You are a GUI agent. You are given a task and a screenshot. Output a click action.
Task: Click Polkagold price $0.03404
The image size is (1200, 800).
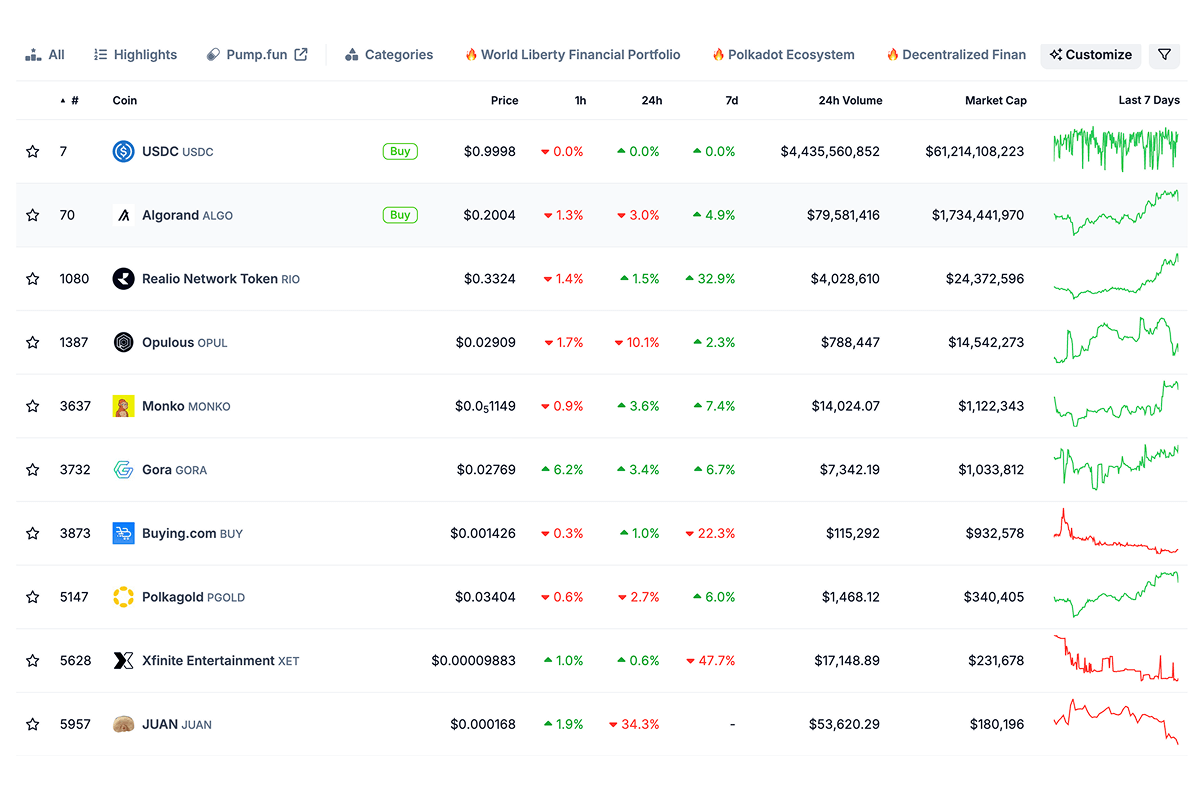[485, 597]
